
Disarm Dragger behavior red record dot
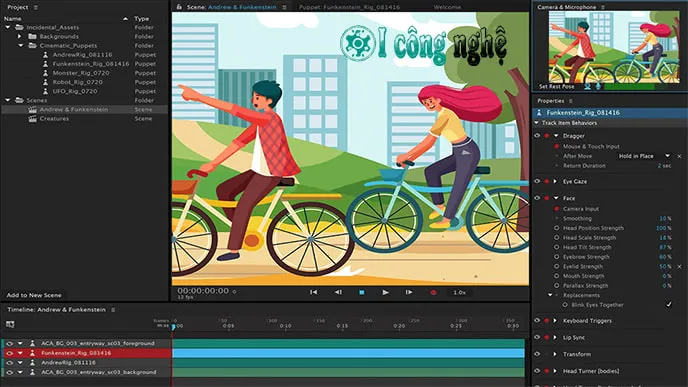click(x=547, y=136)
